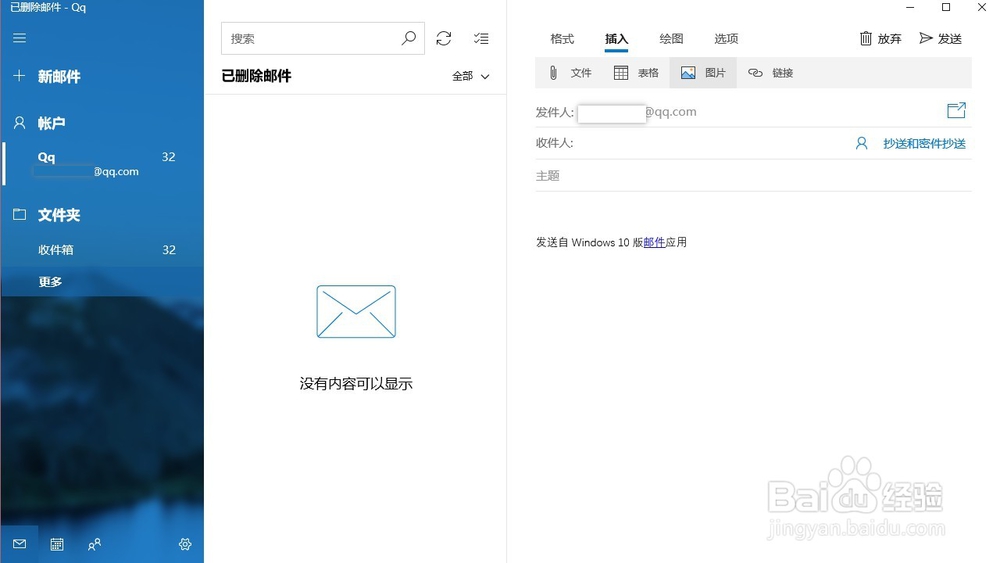Viewport: 1000px width, 563px height.
Task: Click 32 count beside Qq account
Action: click(168, 157)
